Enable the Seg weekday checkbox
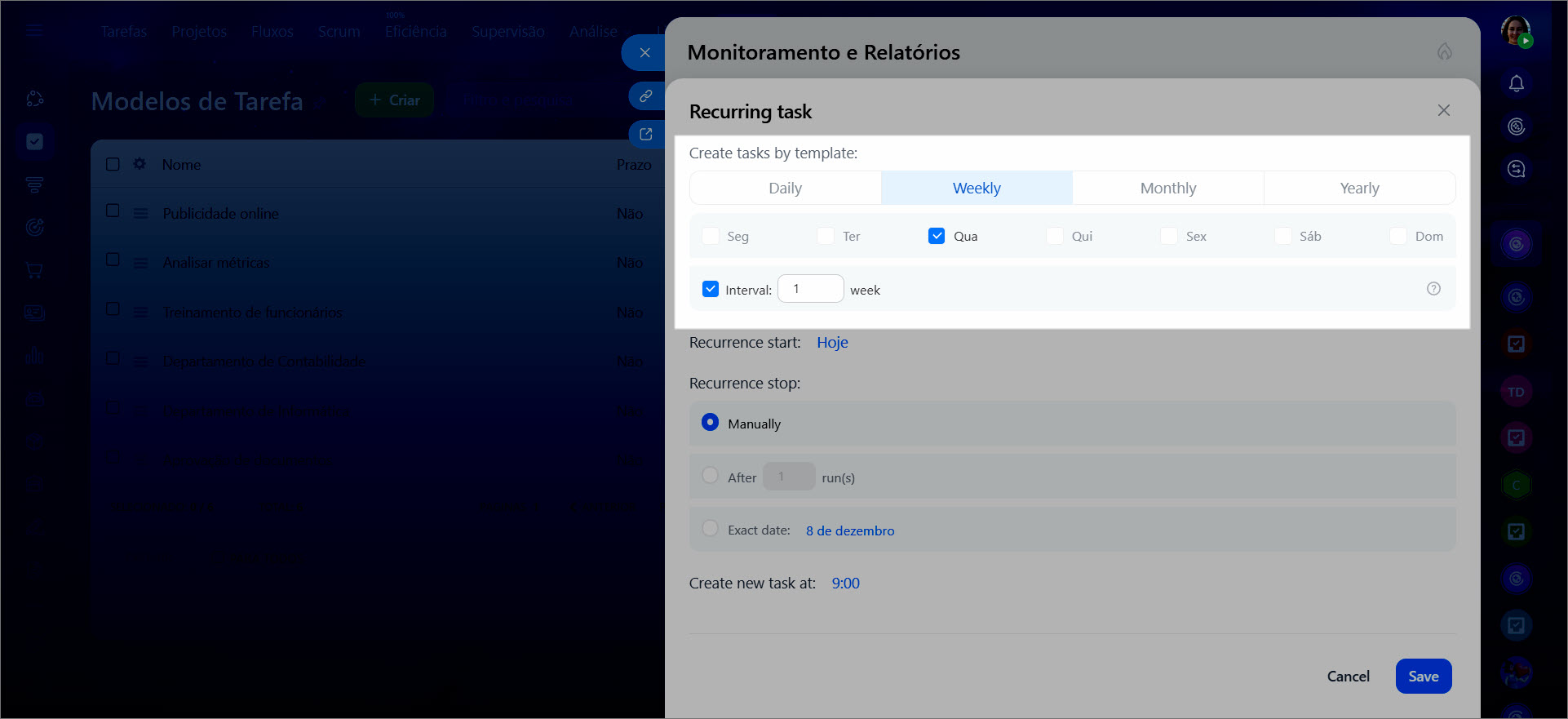Viewport: 1568px width, 719px height. [x=711, y=236]
